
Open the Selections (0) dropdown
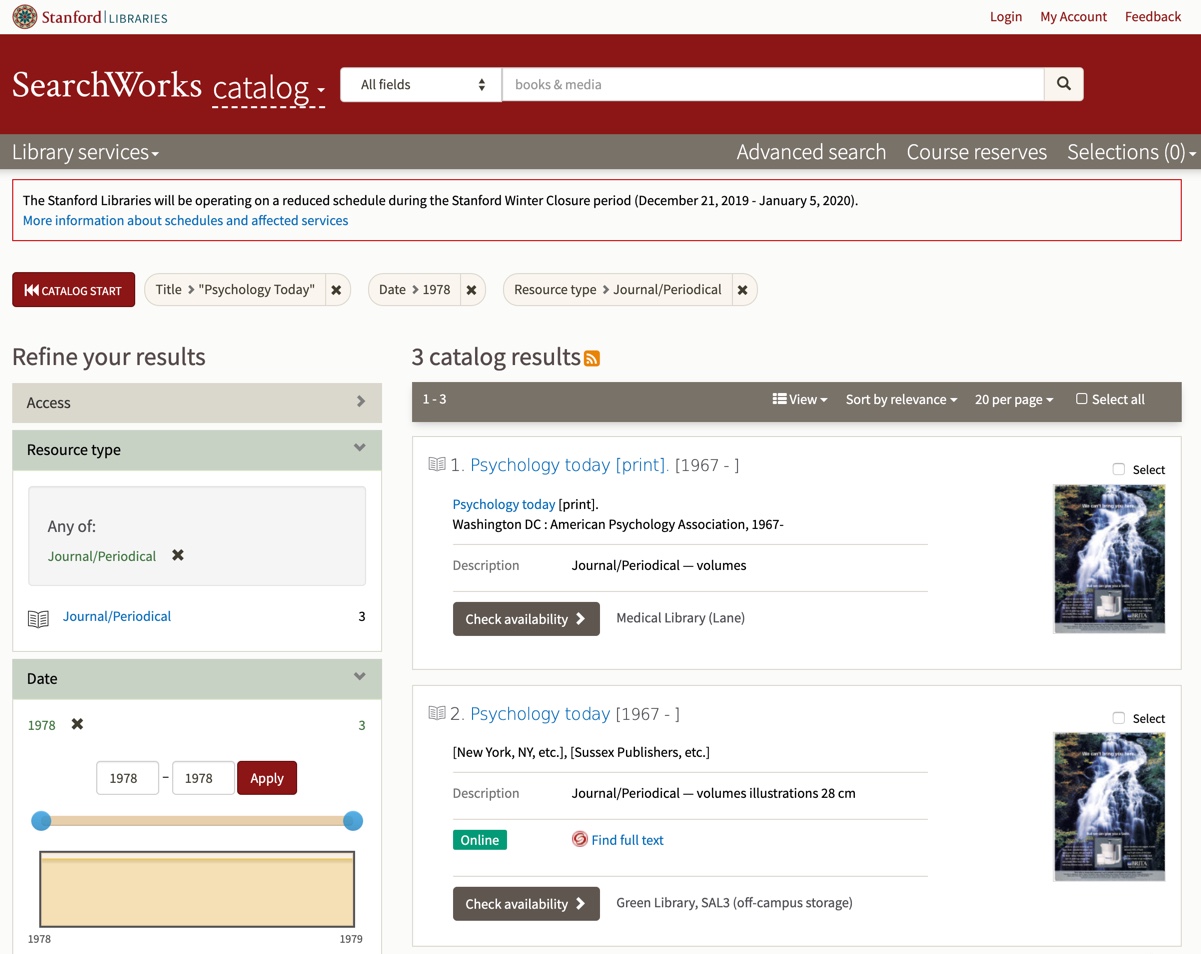(1131, 152)
